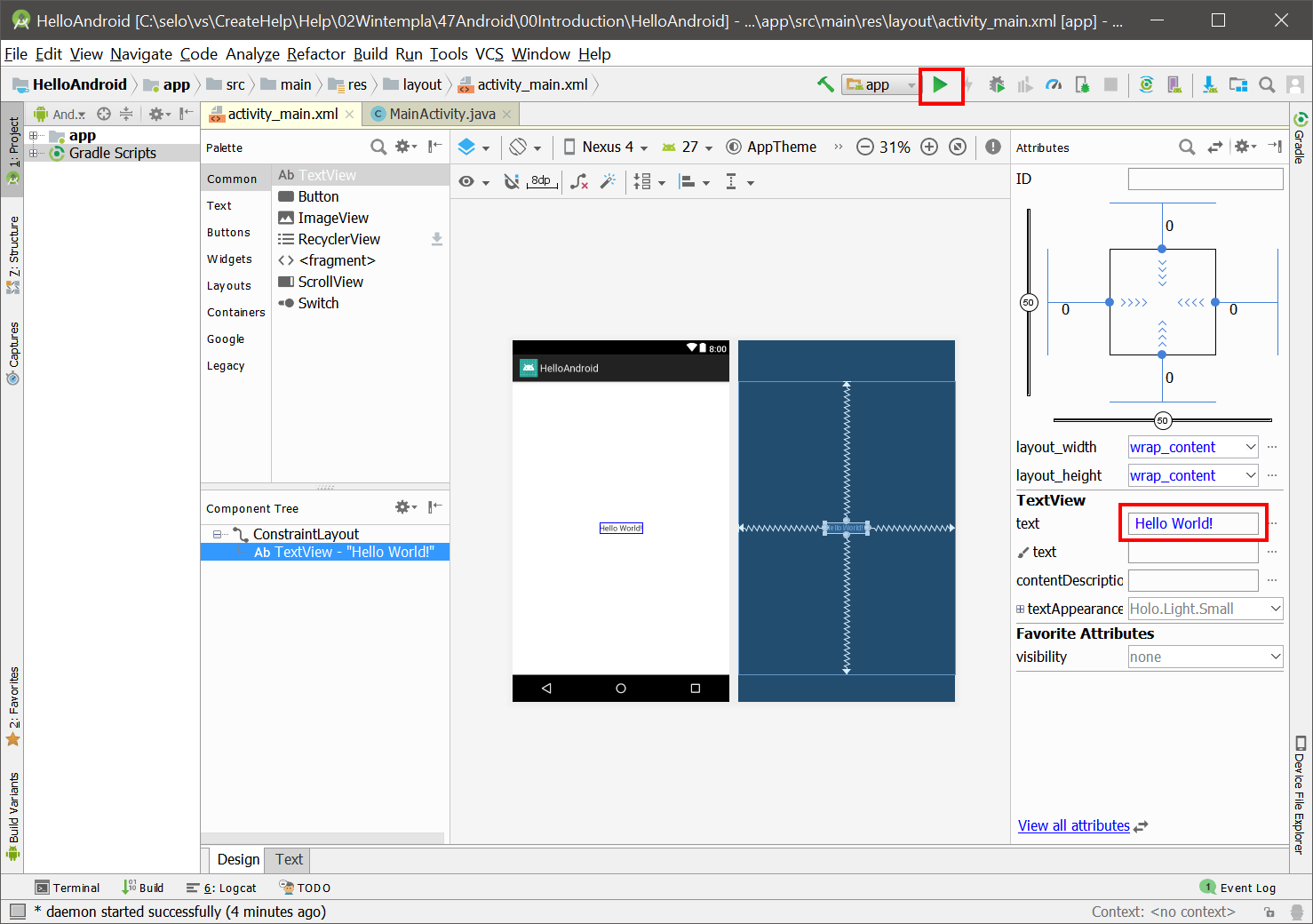1313x924 pixels.
Task: Open the Build menu
Action: 370,54
